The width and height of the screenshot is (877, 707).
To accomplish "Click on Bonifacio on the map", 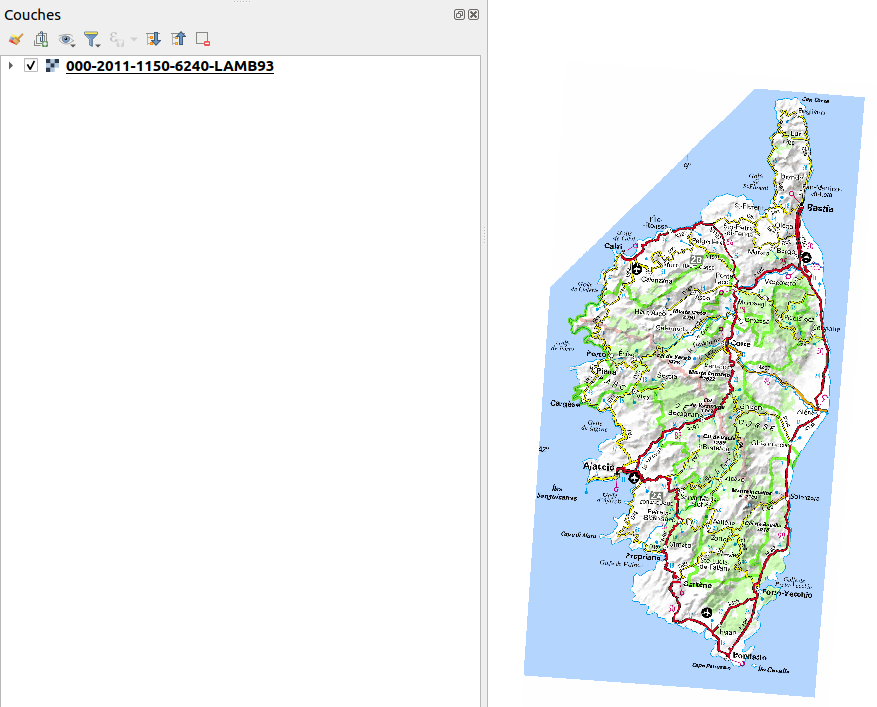I will pos(751,657).
